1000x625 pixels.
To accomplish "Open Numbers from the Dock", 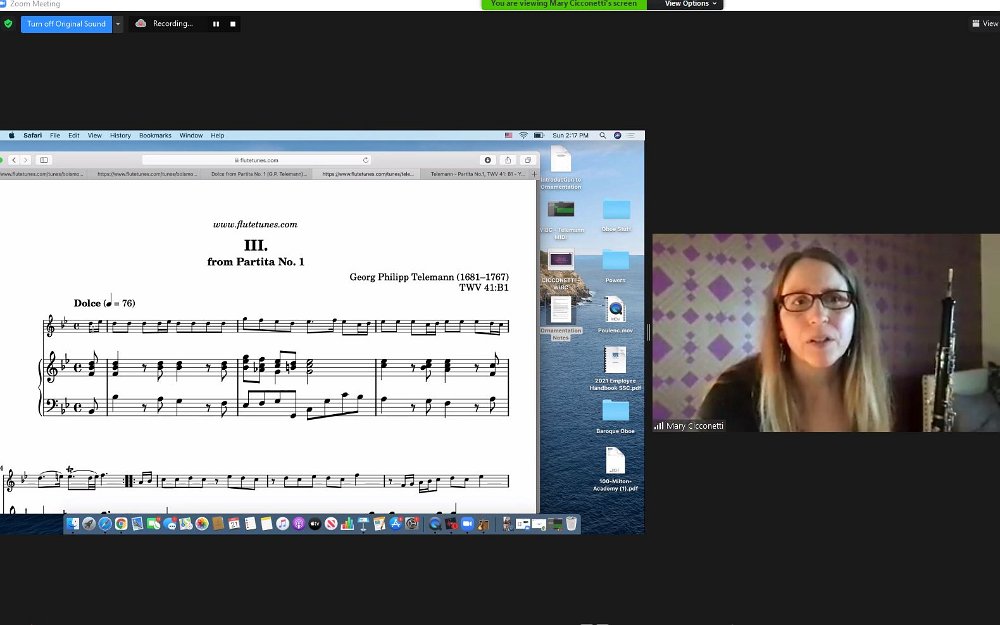I will point(348,524).
